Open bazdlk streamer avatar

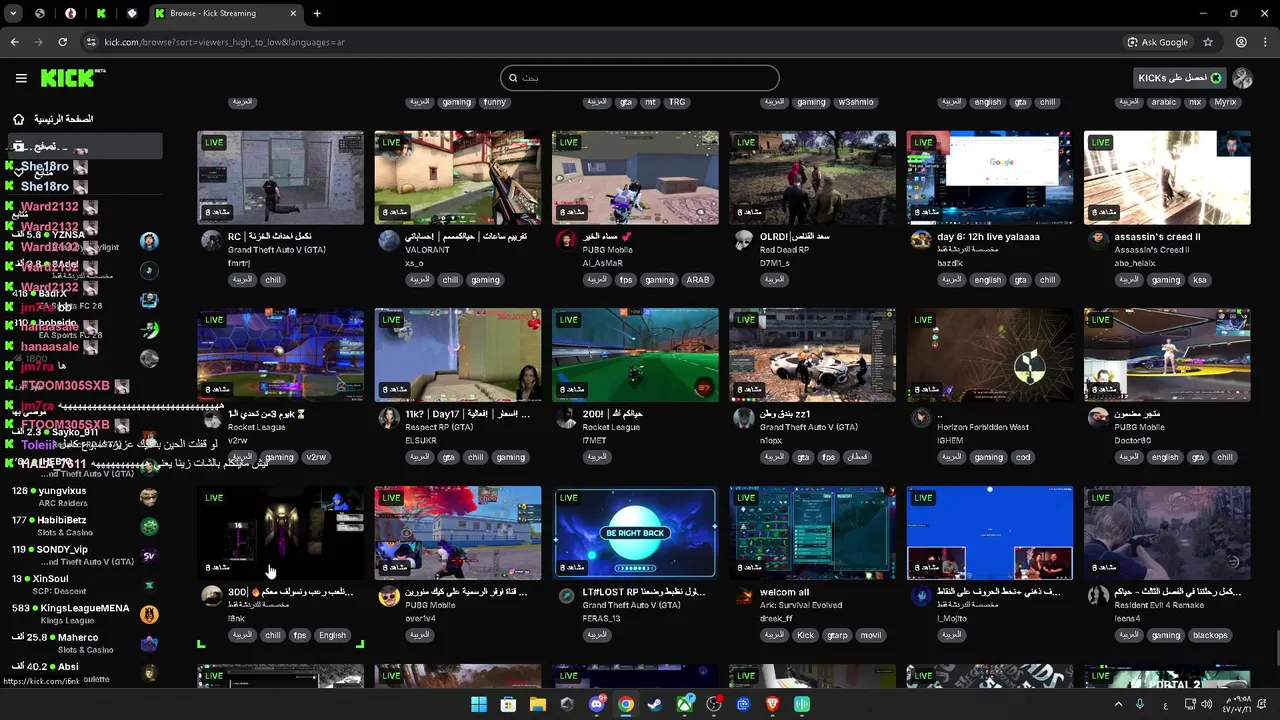pos(921,240)
